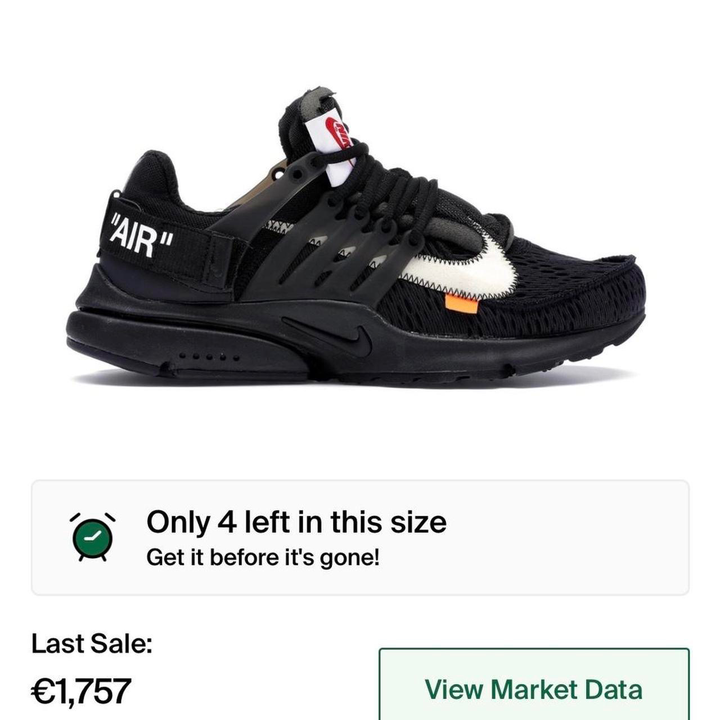The width and height of the screenshot is (720, 720).
Task: Click the Last Sale label
Action: click(x=91, y=643)
